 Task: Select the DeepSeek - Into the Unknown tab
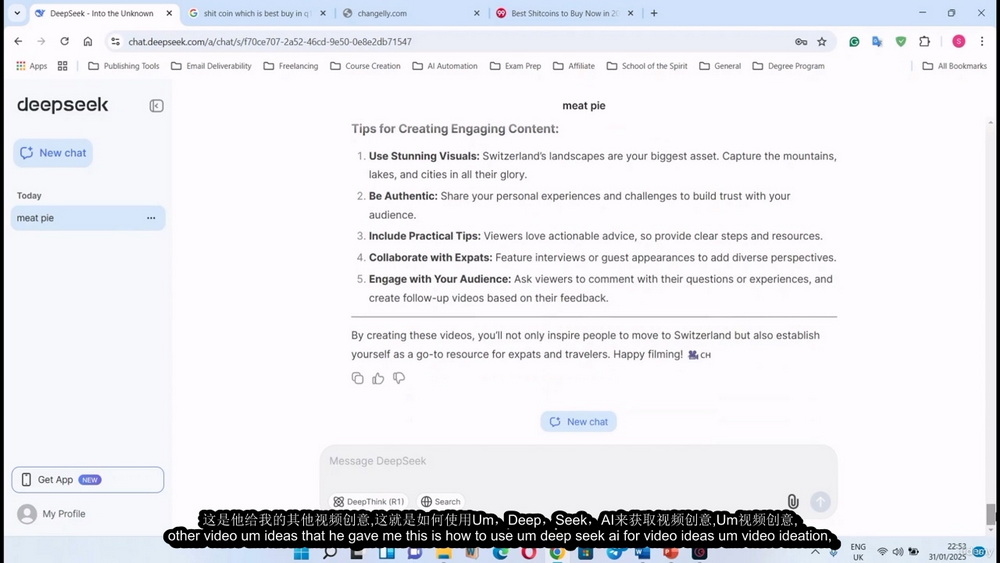coord(102,13)
